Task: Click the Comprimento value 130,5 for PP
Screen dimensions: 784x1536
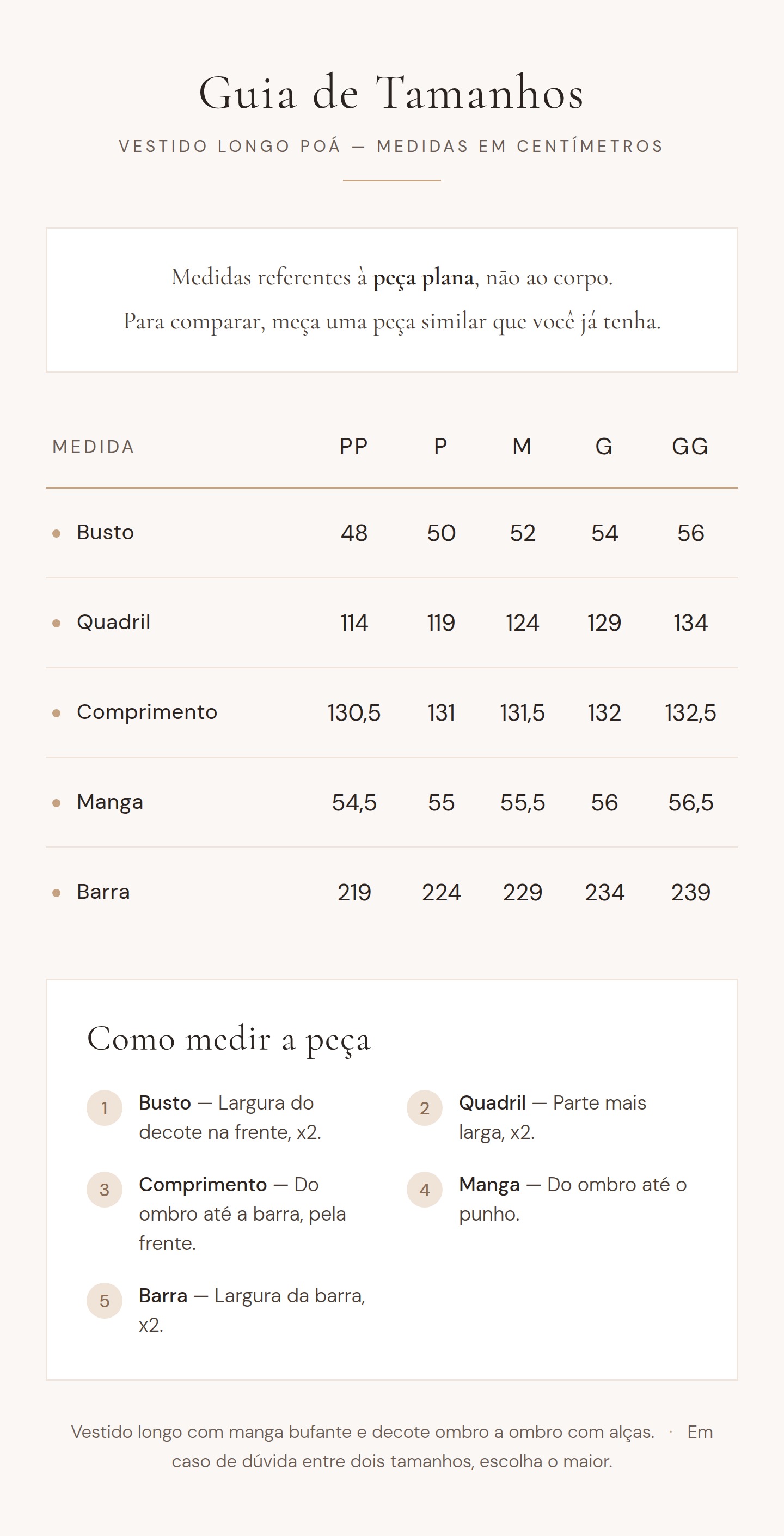Action: (353, 713)
